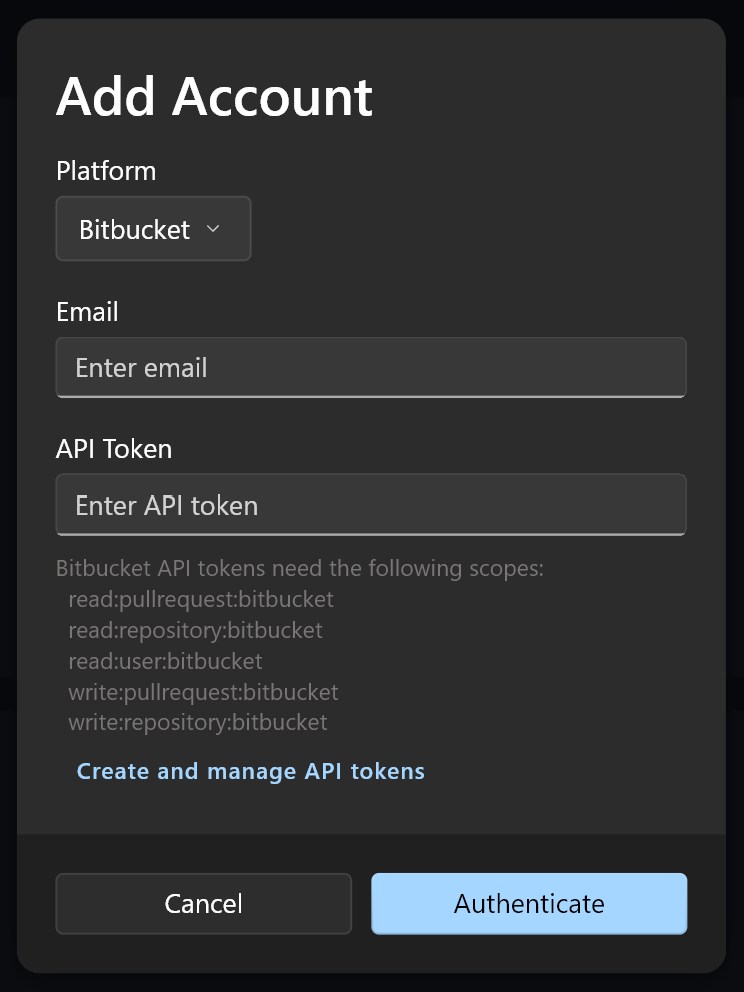Click the Add Account dialog title
Viewport: 744px width, 992px height.
point(215,97)
